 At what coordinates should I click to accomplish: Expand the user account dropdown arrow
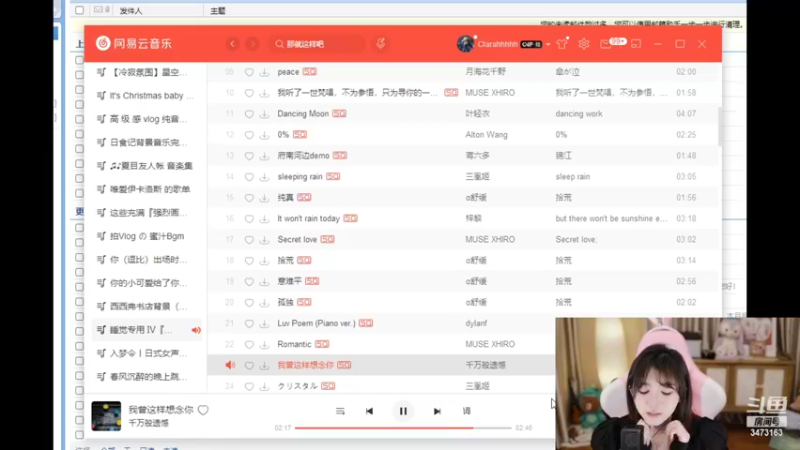coord(548,44)
